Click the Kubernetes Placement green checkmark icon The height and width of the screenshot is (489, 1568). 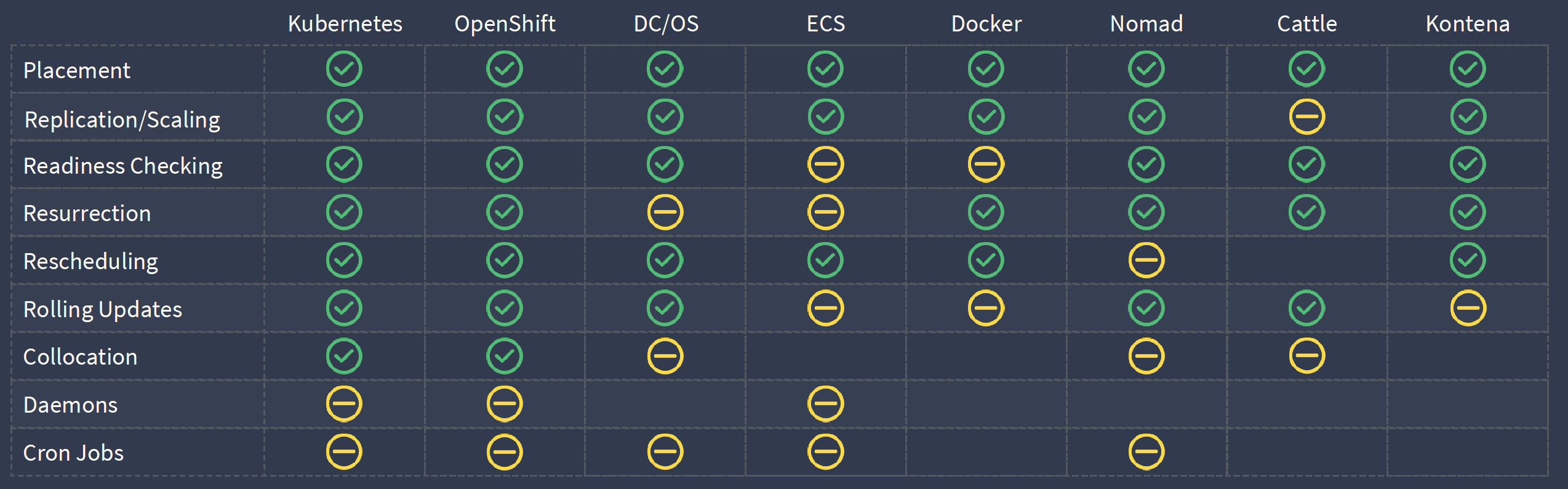click(344, 68)
